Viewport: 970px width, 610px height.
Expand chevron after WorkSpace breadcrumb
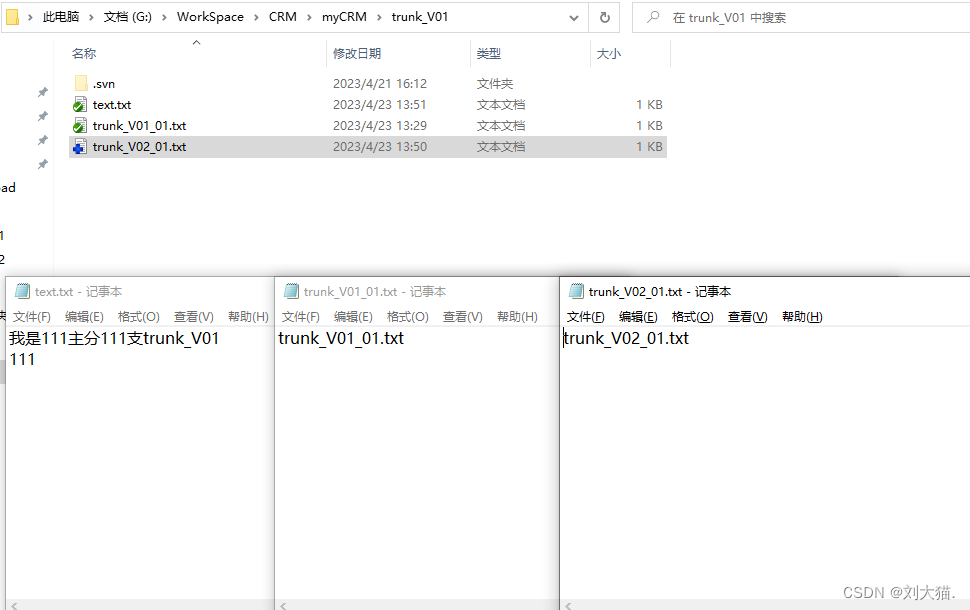256,17
